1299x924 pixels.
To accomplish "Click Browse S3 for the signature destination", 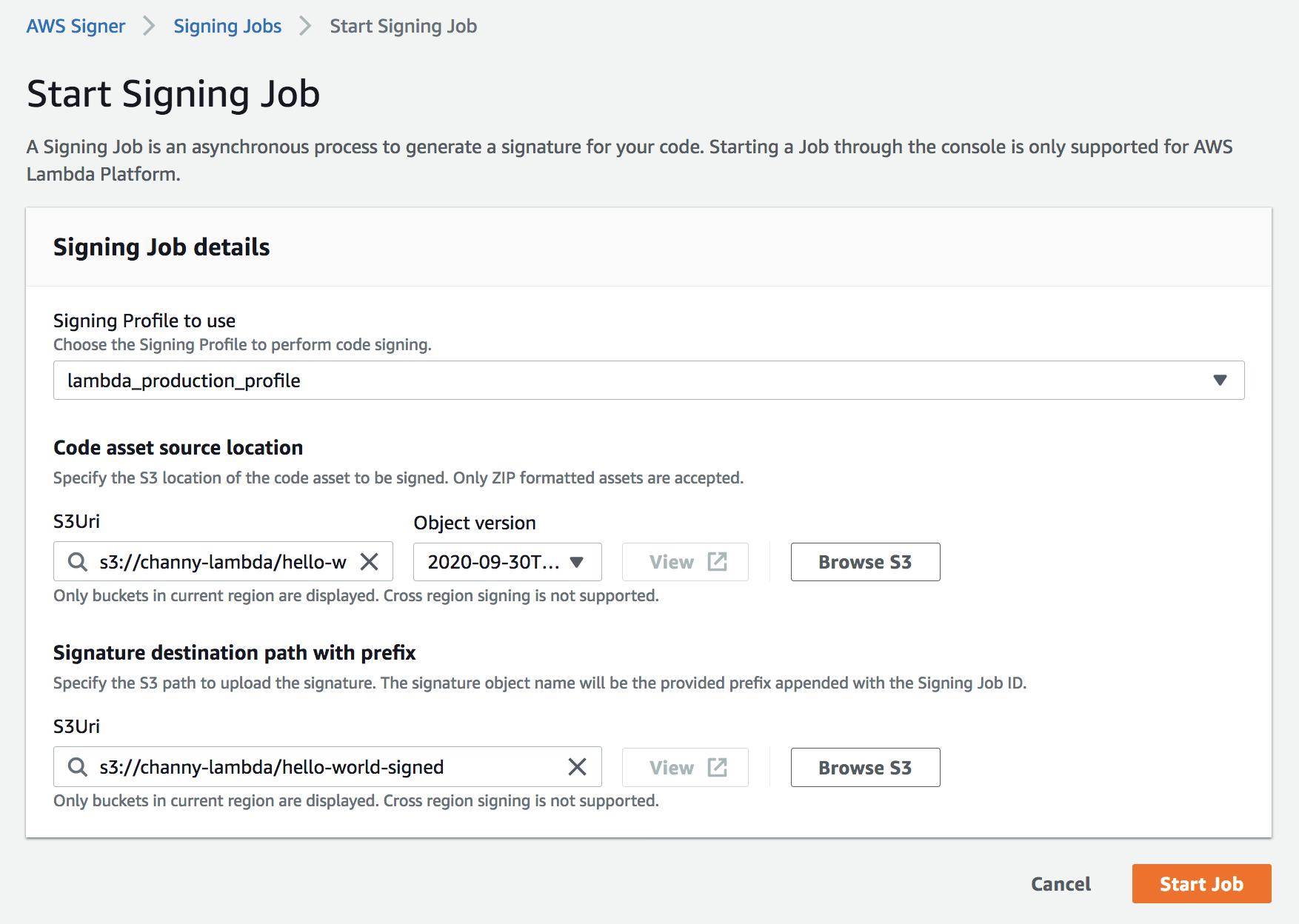I will (x=865, y=767).
